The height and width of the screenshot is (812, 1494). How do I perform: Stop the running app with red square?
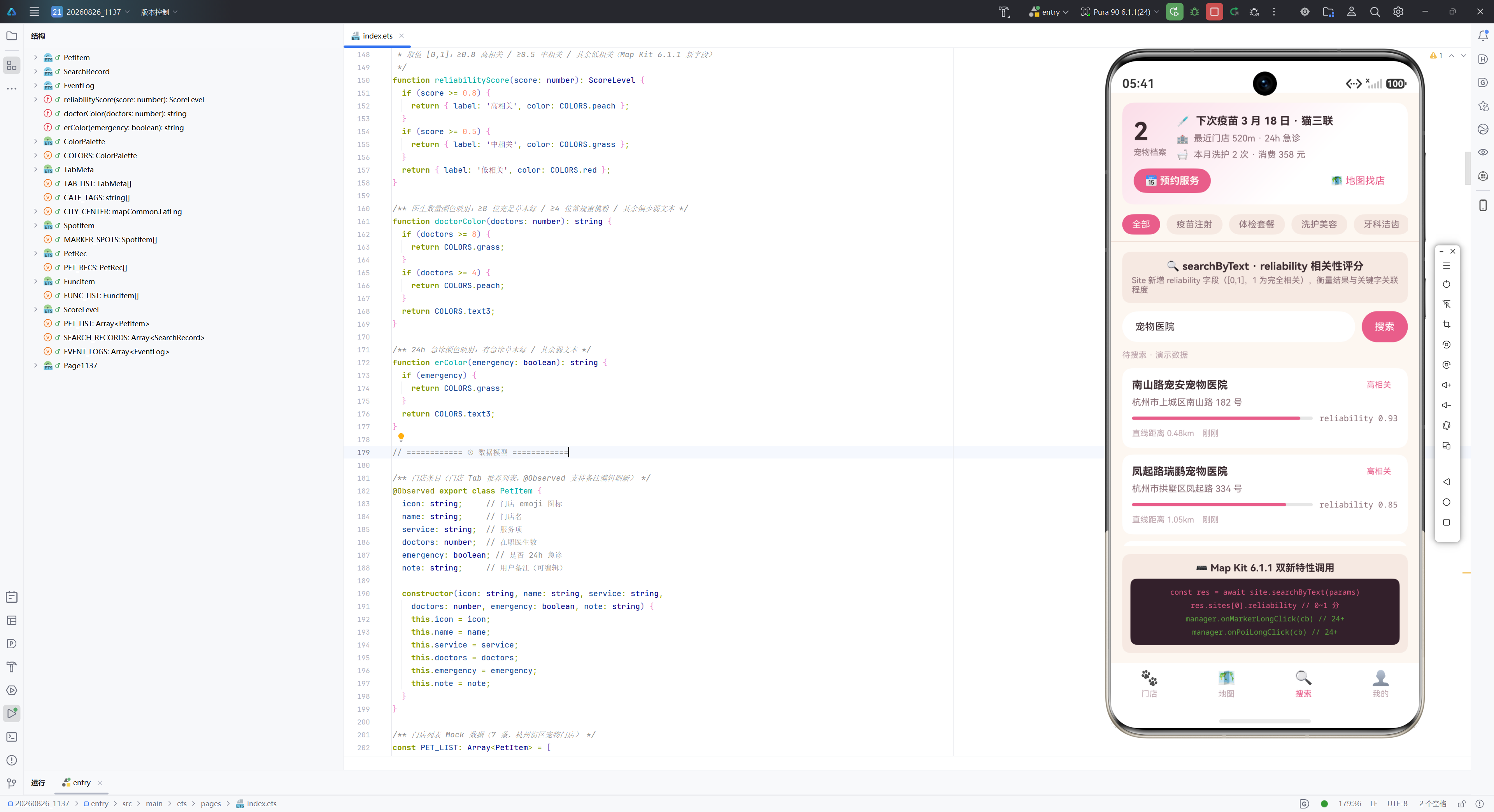(1214, 12)
